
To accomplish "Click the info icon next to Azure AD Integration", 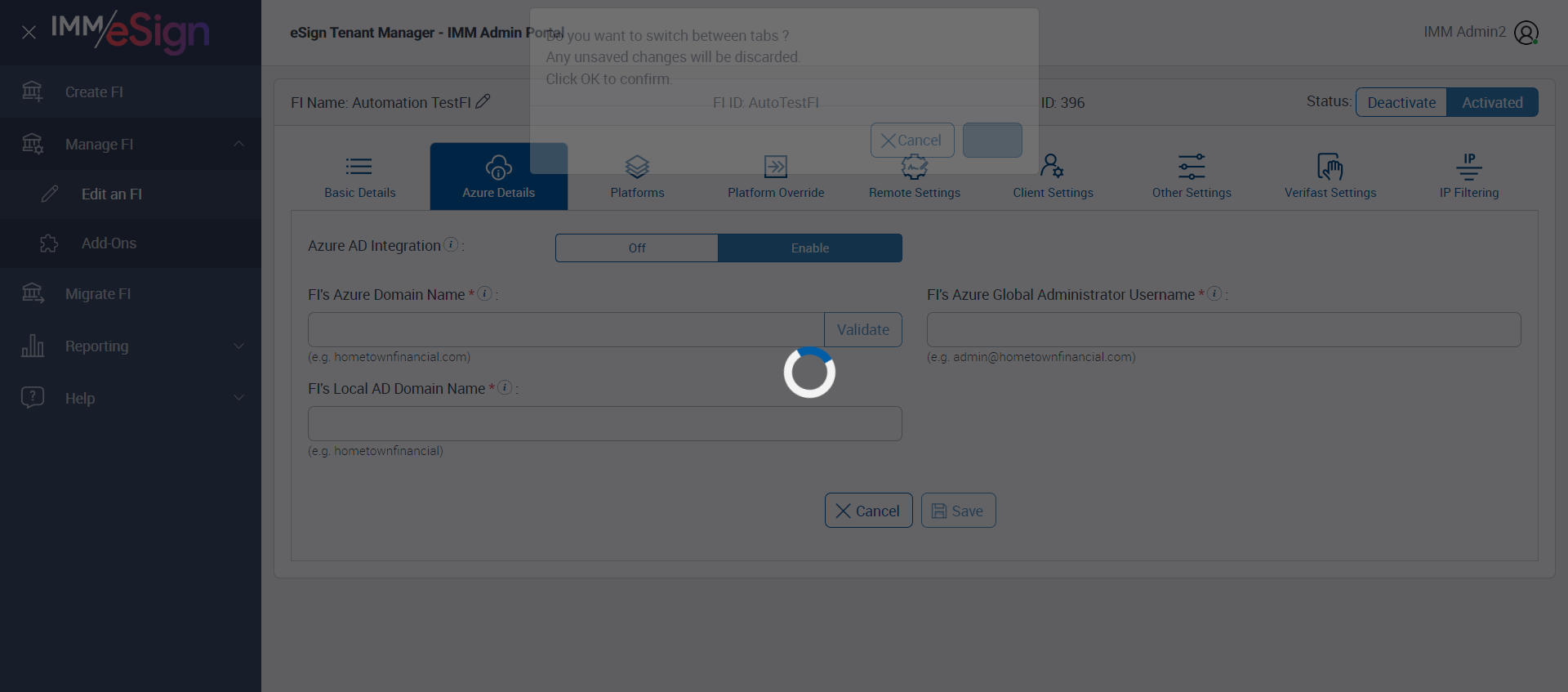I will 451,245.
